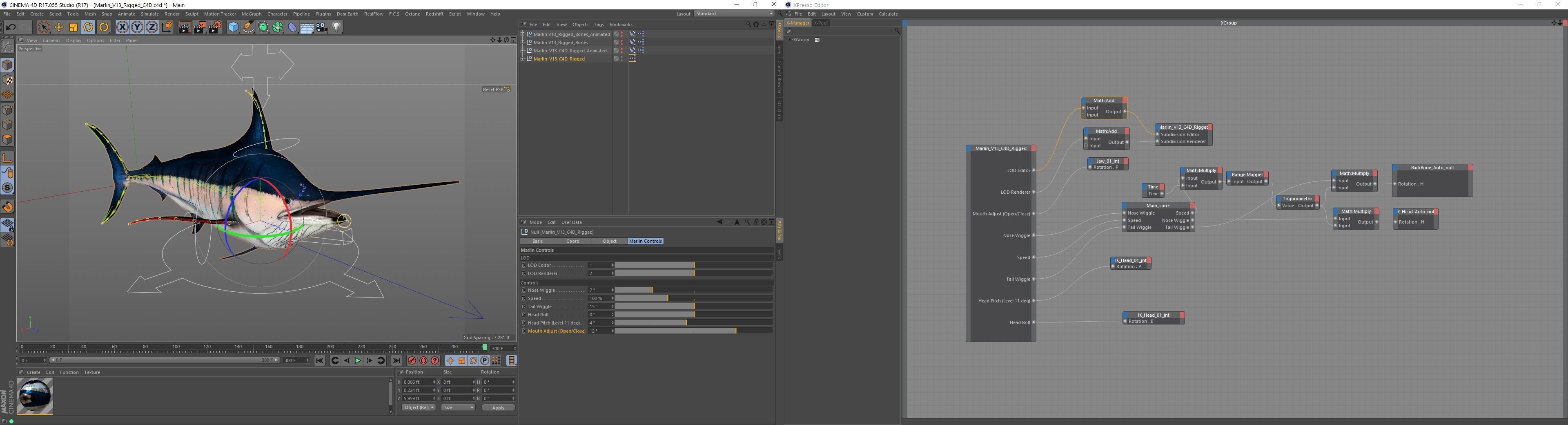Expand Marlin V13_Rigged_Bones_Animated in Object Manager
This screenshot has height=425, width=1568.
click(522, 34)
